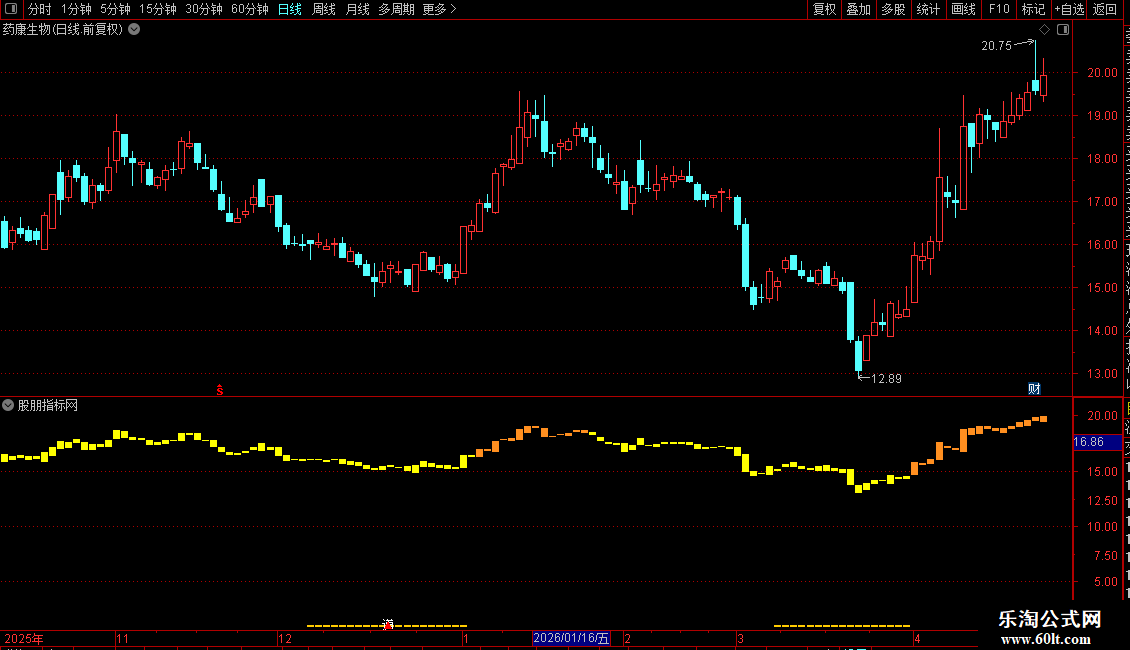Switch to 月线 monthly chart

coord(357,9)
